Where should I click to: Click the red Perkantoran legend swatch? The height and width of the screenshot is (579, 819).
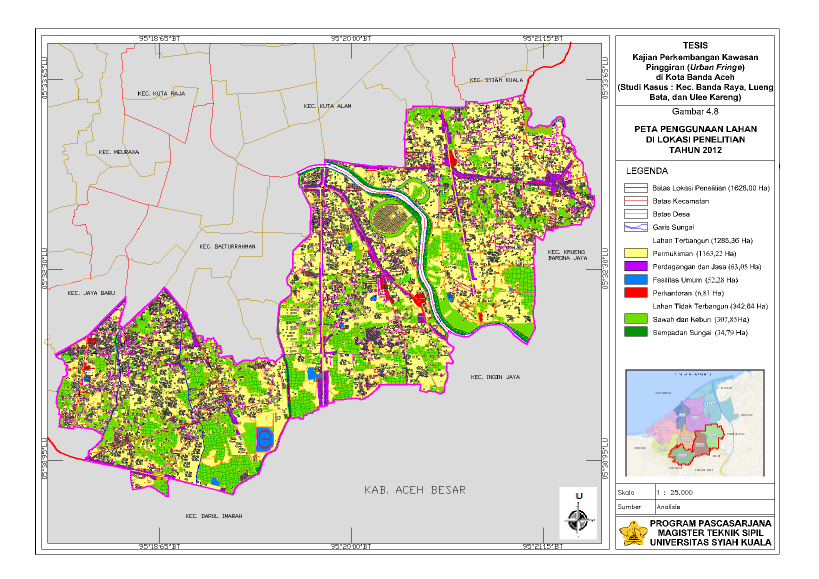pyautogui.click(x=636, y=293)
